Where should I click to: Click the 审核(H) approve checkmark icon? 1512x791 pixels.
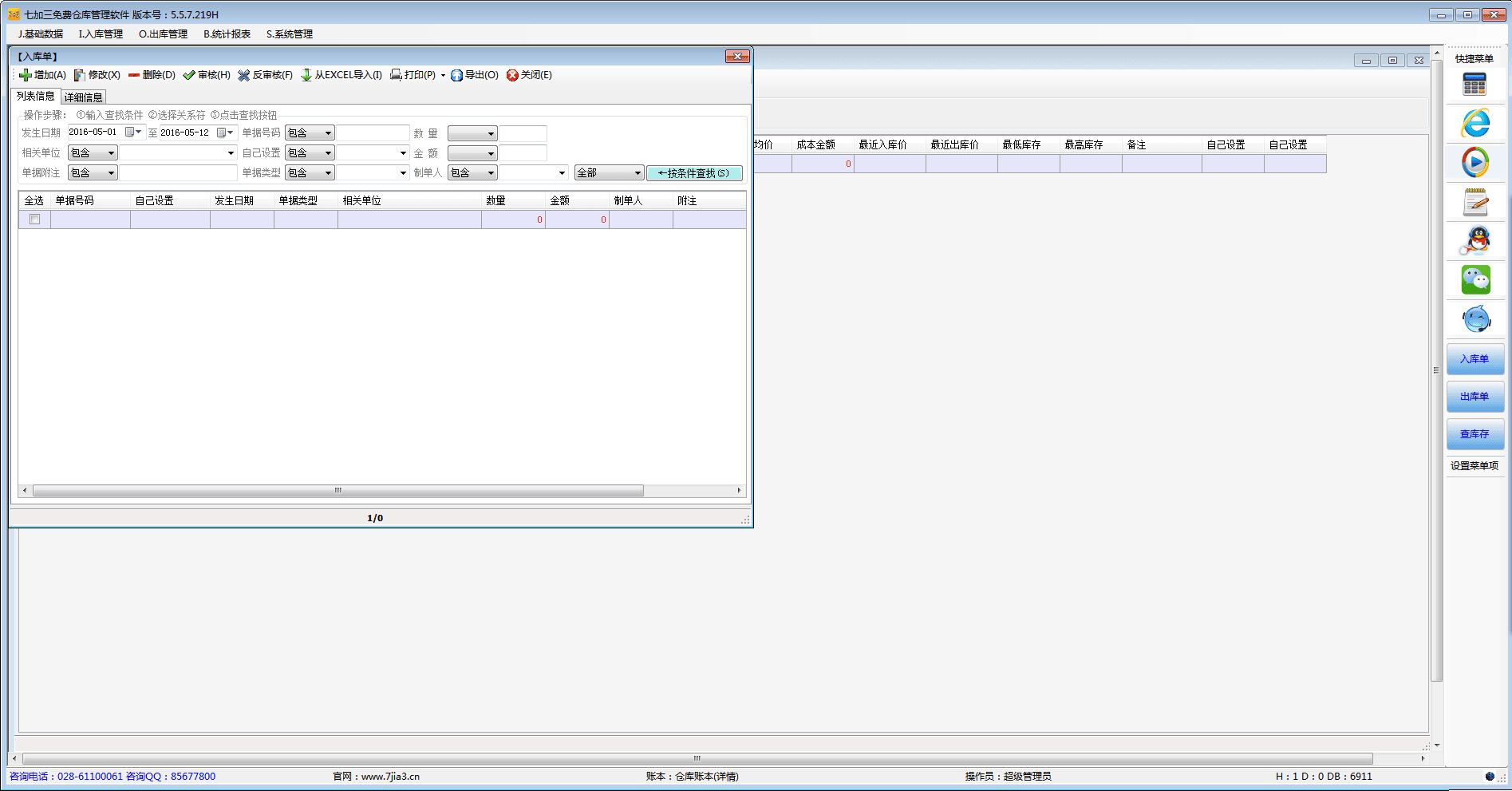click(189, 75)
